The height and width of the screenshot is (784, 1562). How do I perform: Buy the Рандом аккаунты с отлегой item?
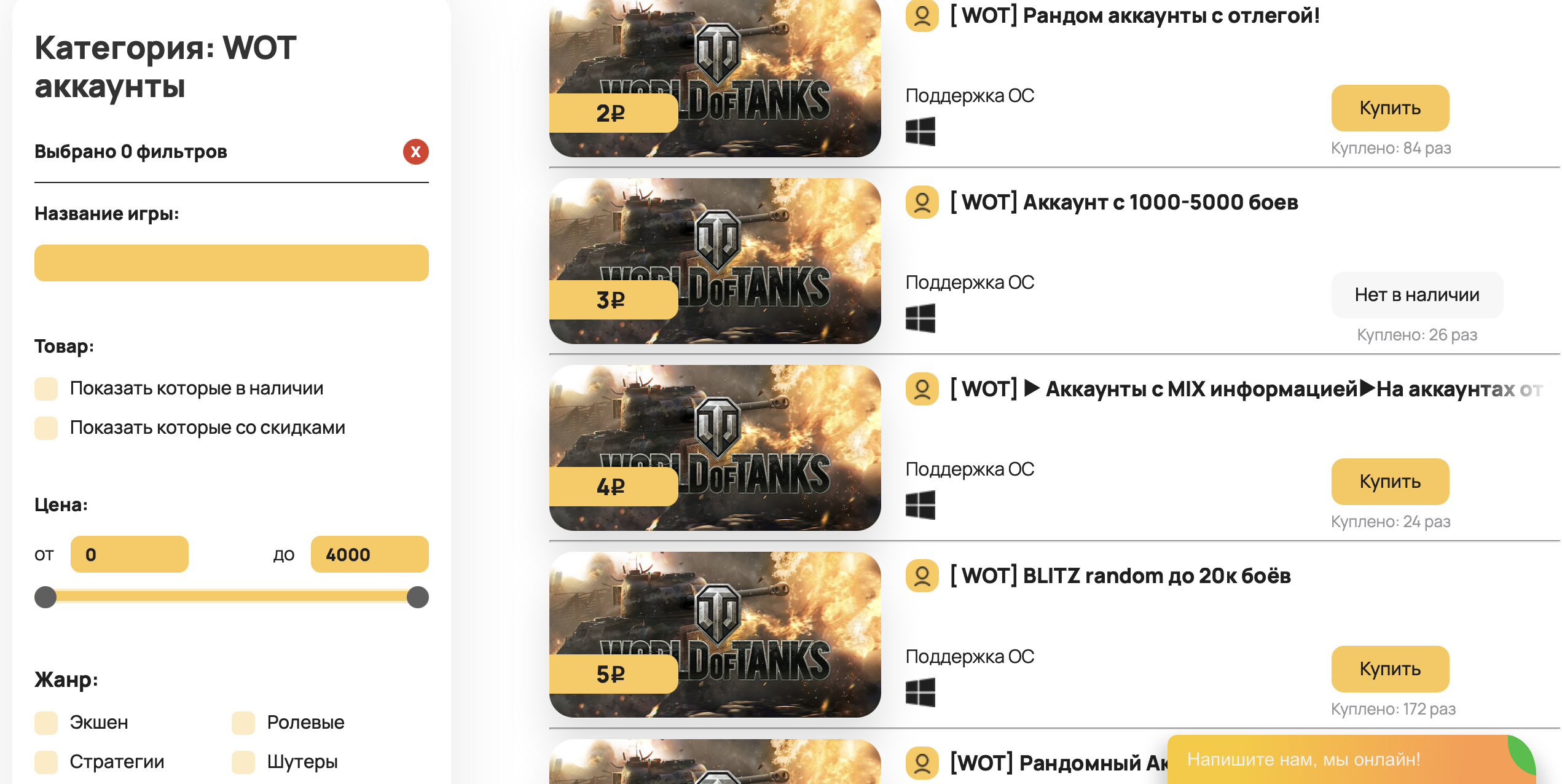click(x=1390, y=108)
